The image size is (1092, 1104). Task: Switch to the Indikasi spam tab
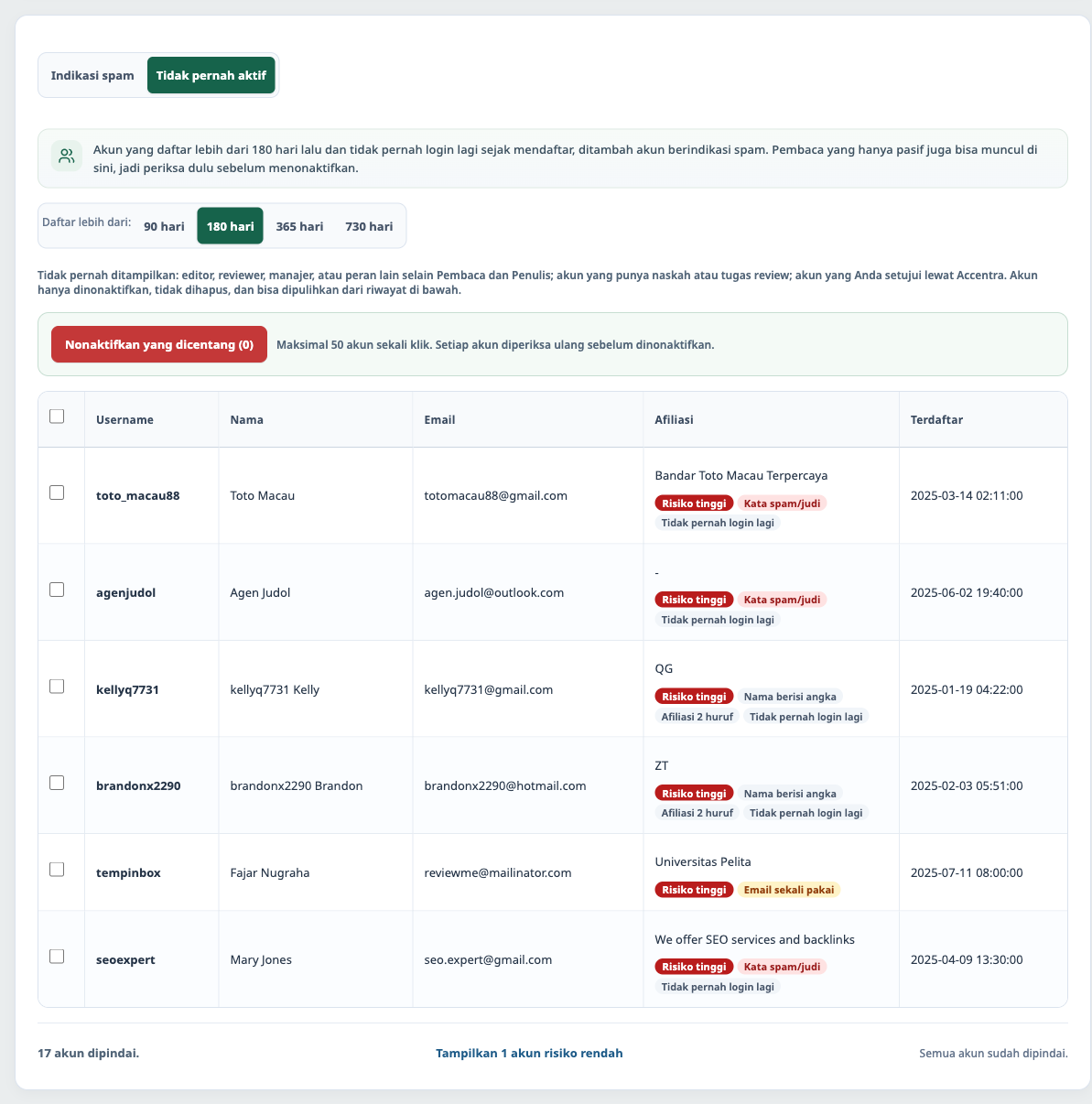(x=92, y=75)
